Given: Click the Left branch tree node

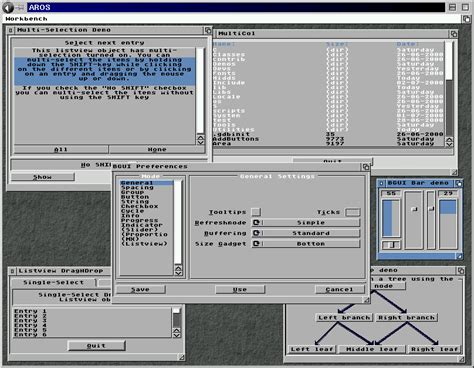Looking at the screenshot, I should (x=344, y=318).
